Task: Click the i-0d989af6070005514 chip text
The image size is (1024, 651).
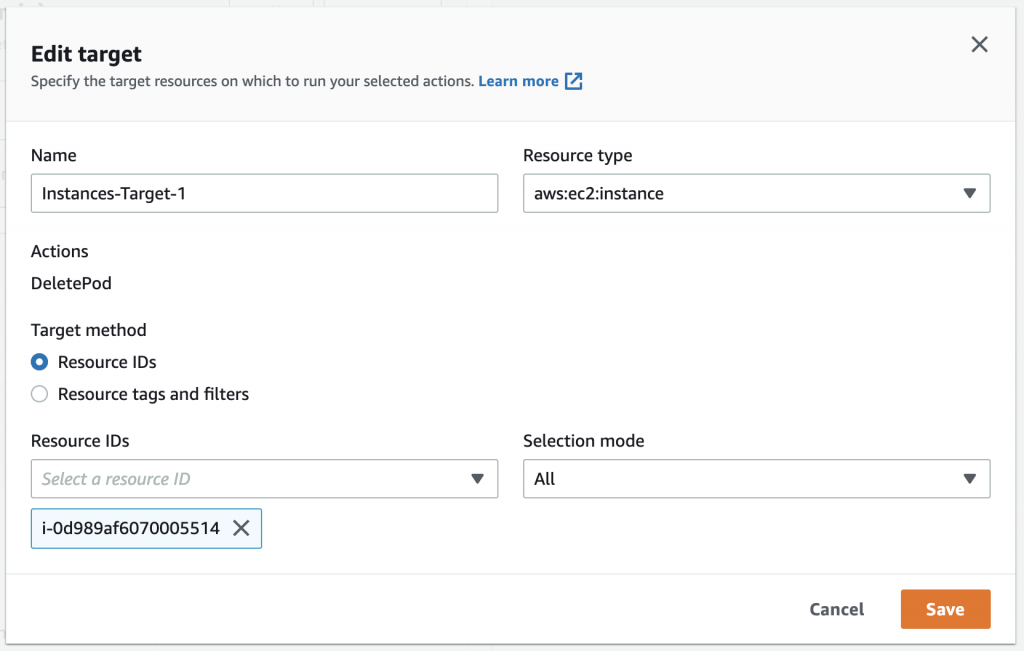Action: [x=130, y=528]
